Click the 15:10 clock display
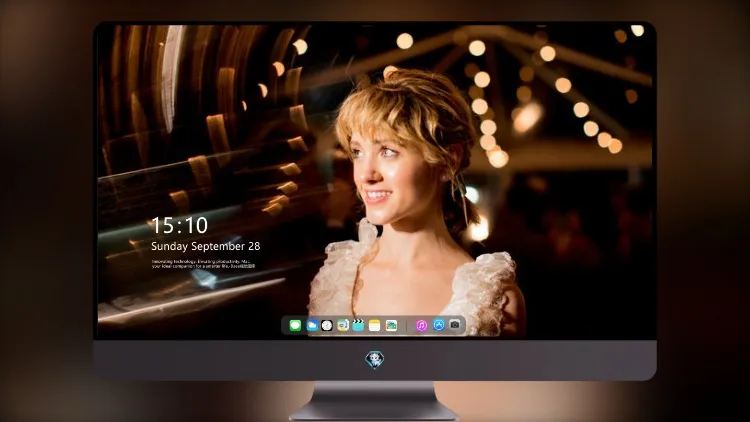 coord(180,225)
